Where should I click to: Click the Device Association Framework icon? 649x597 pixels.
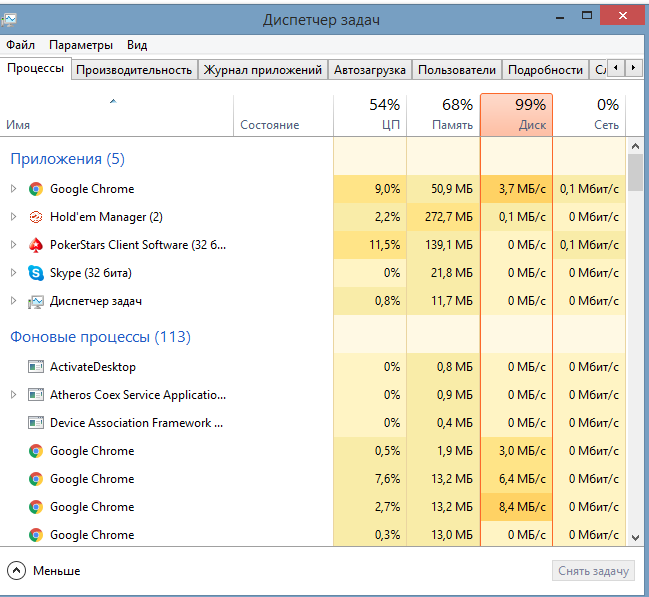pos(36,423)
